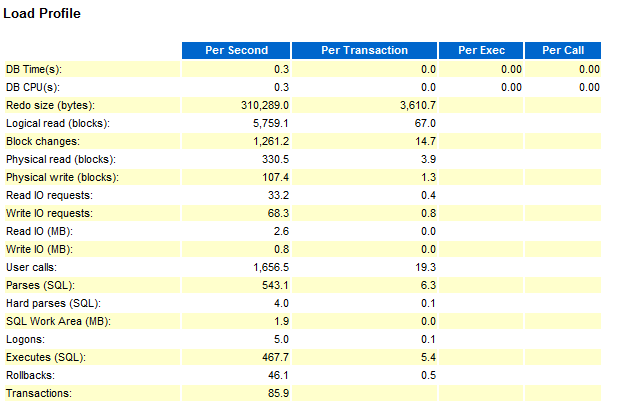
Task: Click the 3,610.7 per transaction value
Action: click(x=418, y=106)
